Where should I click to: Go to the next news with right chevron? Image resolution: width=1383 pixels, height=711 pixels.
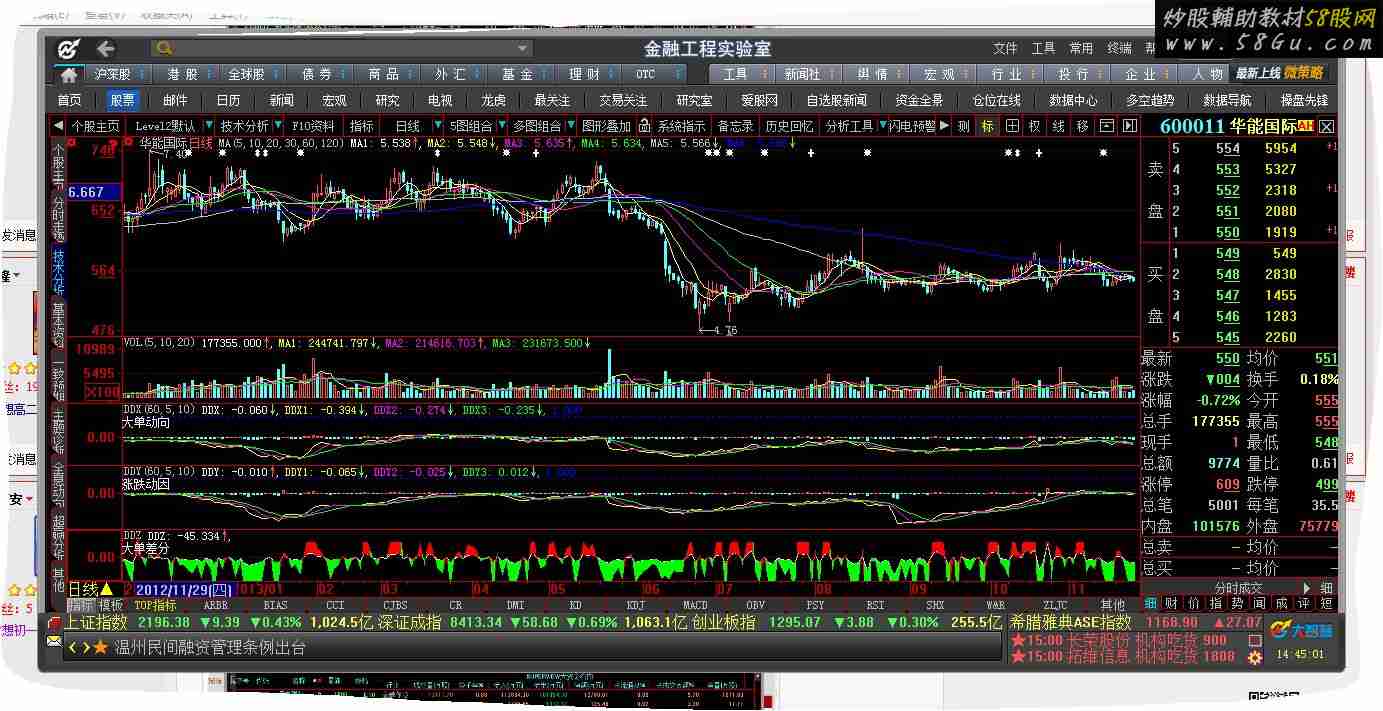click(x=85, y=648)
